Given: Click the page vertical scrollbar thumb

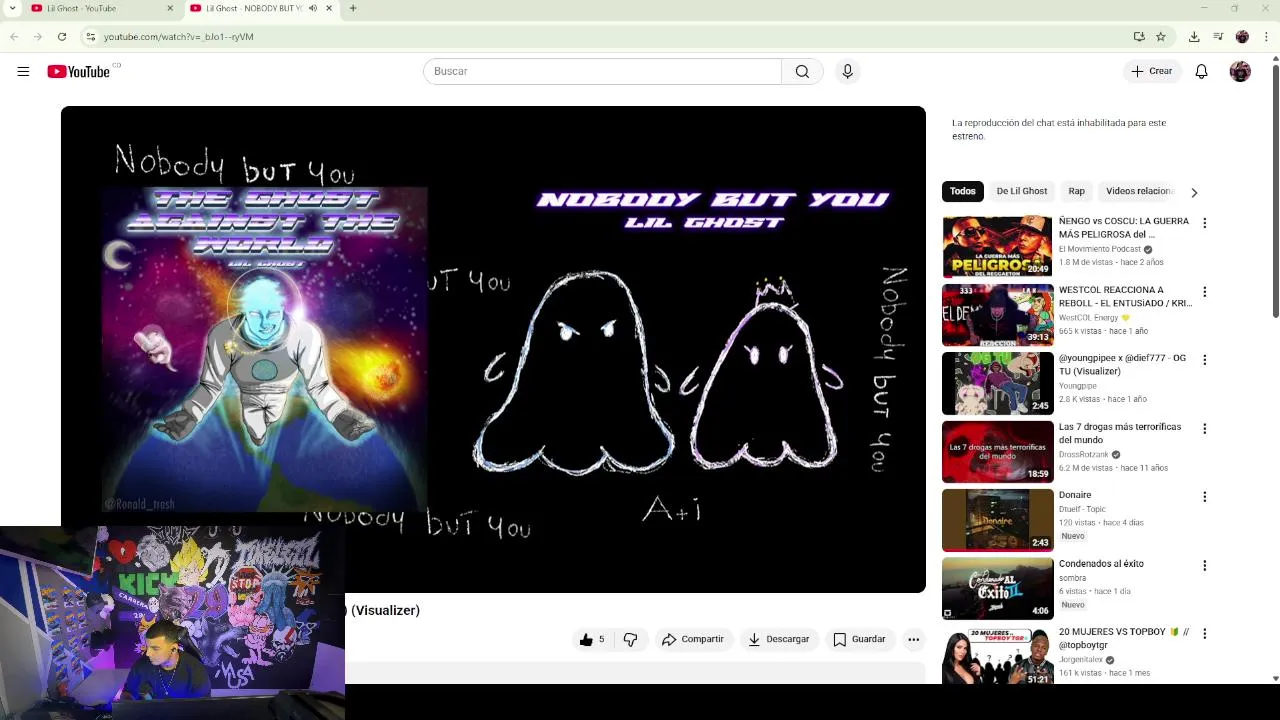Looking at the screenshot, I should click(1275, 190).
